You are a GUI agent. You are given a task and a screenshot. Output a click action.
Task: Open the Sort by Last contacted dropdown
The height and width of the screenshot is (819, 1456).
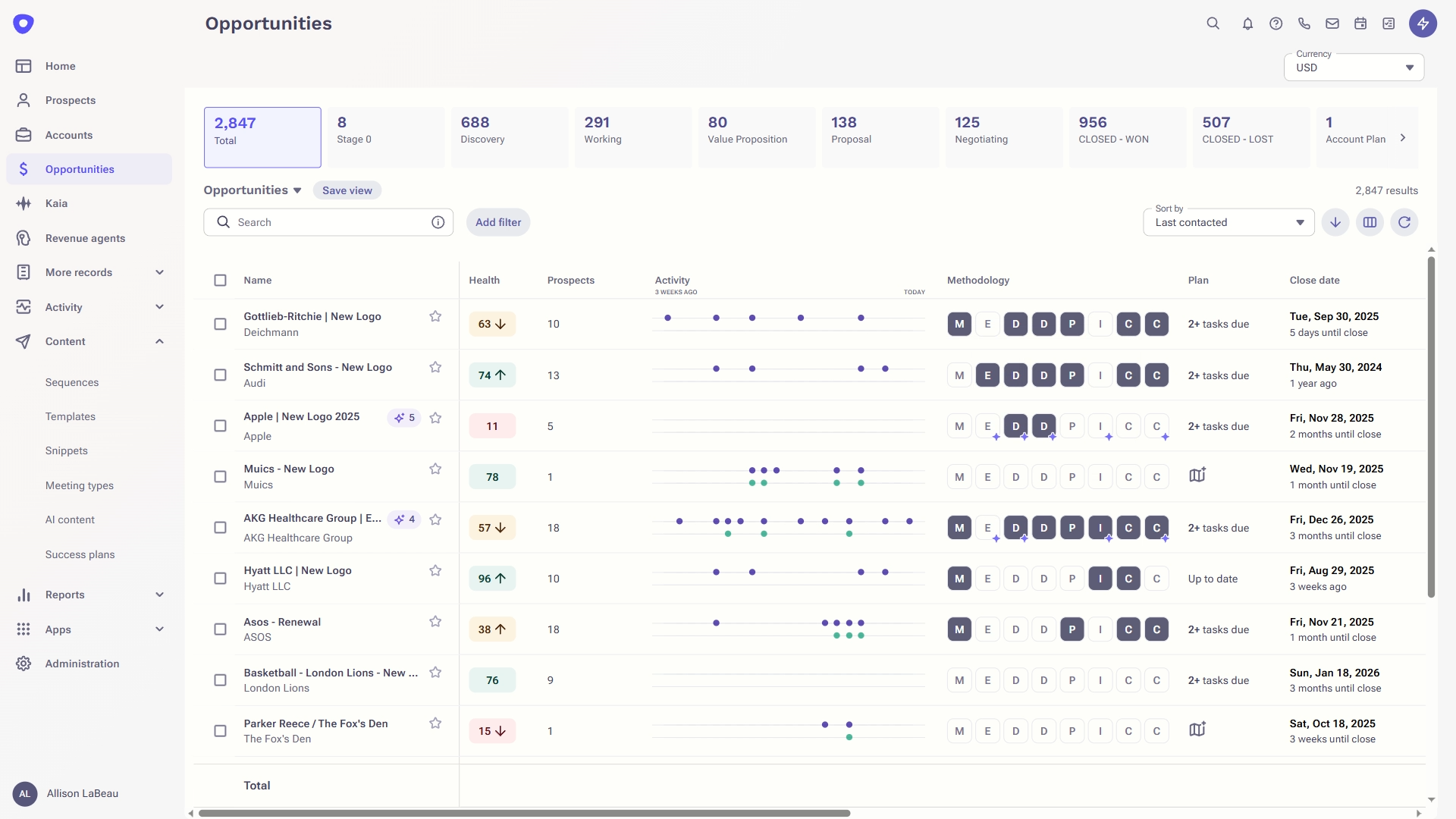(1228, 222)
